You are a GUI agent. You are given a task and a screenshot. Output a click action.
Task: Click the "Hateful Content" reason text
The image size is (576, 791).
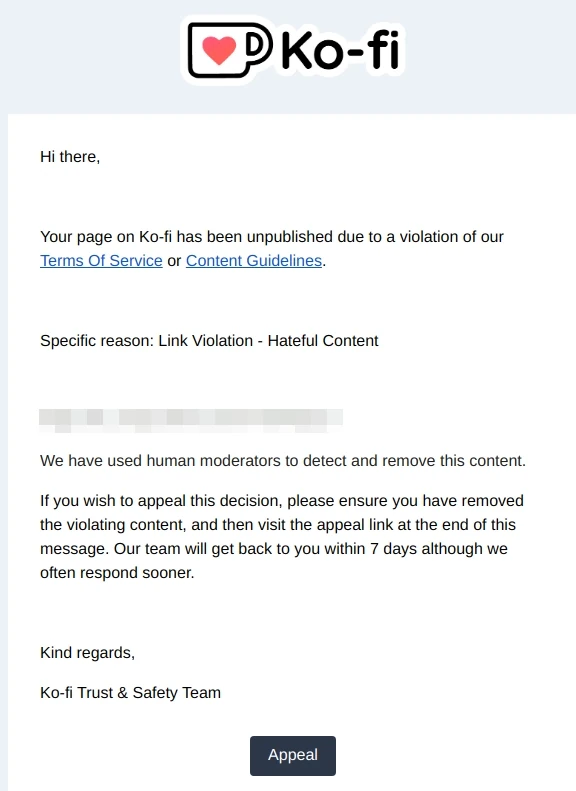[323, 341]
